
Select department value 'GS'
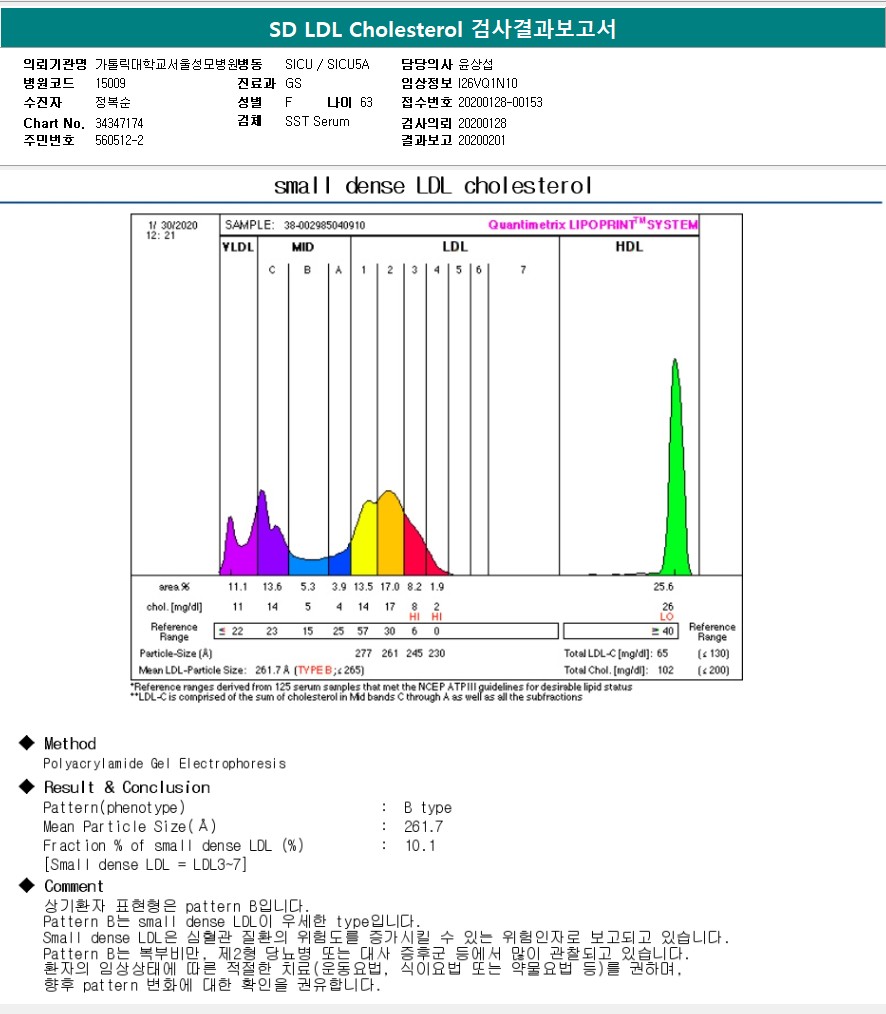click(293, 83)
